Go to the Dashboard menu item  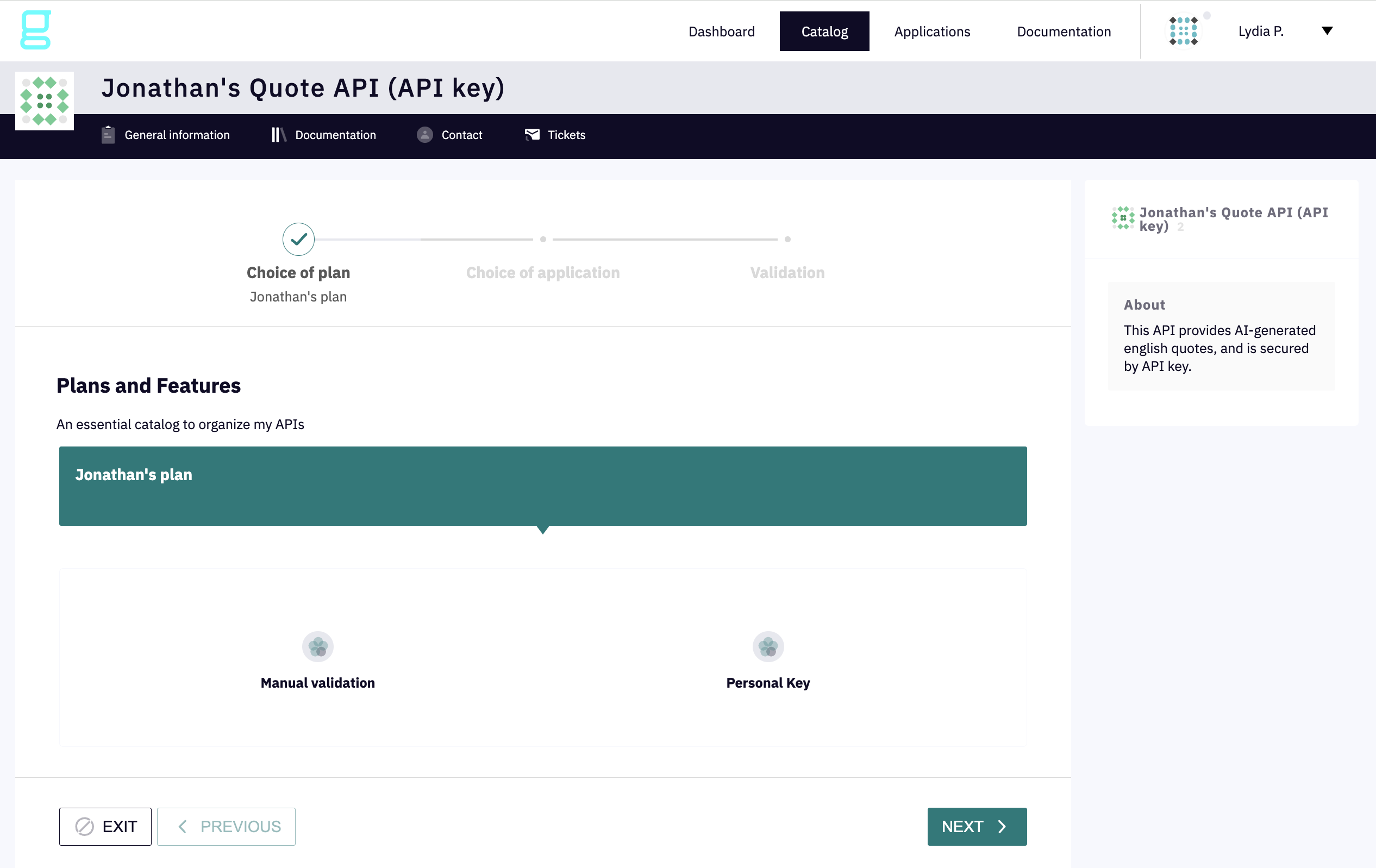pyautogui.click(x=721, y=32)
